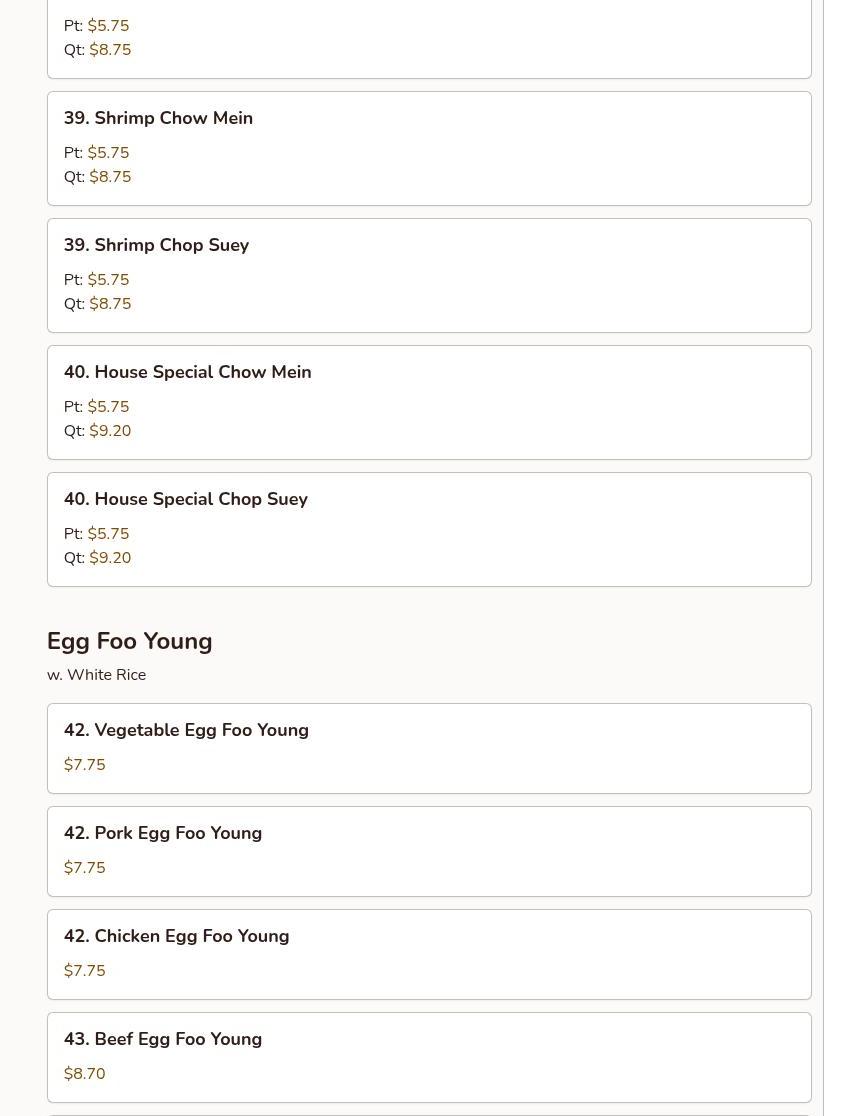The width and height of the screenshot is (844, 1116).
Task: Select the Chicken Egg Foo Young $7.75 price
Action: click(x=84, y=971)
